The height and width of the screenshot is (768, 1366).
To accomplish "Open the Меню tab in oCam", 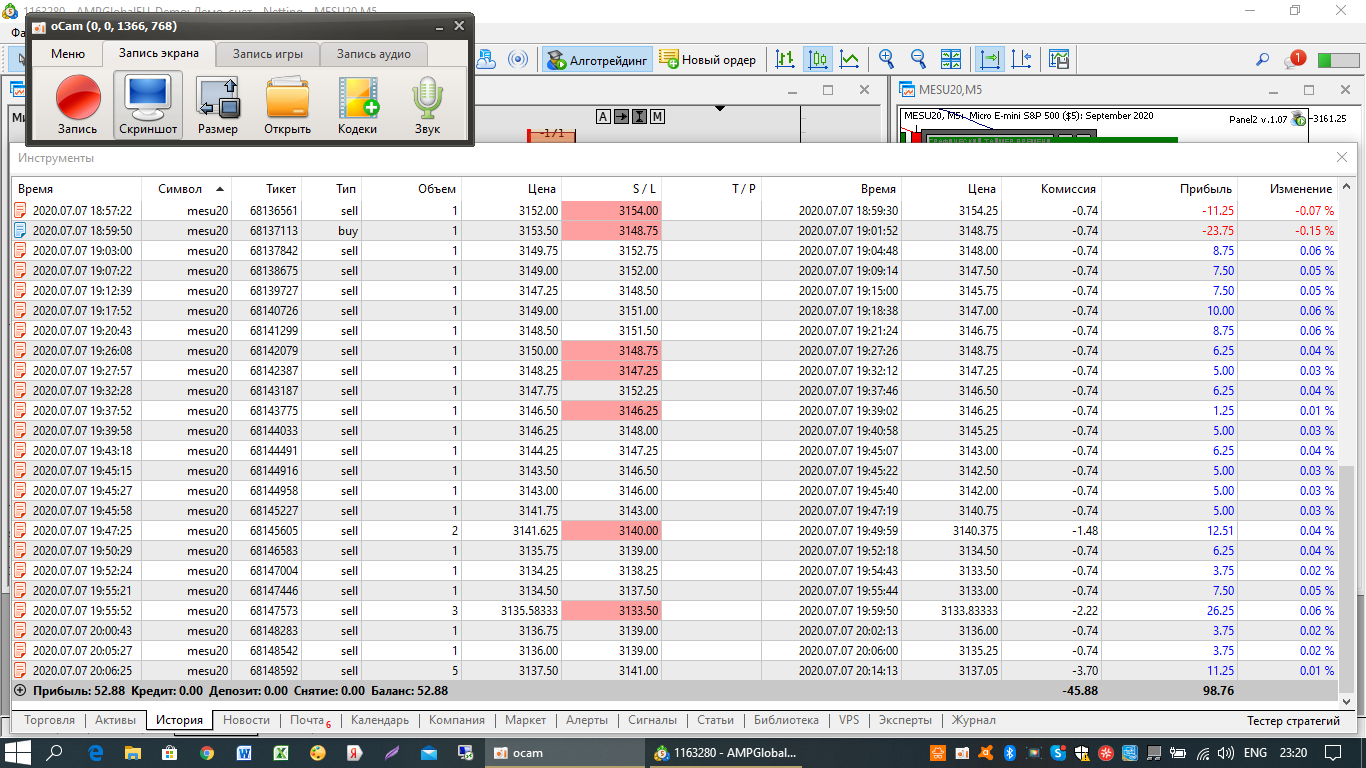I will click(x=68, y=54).
